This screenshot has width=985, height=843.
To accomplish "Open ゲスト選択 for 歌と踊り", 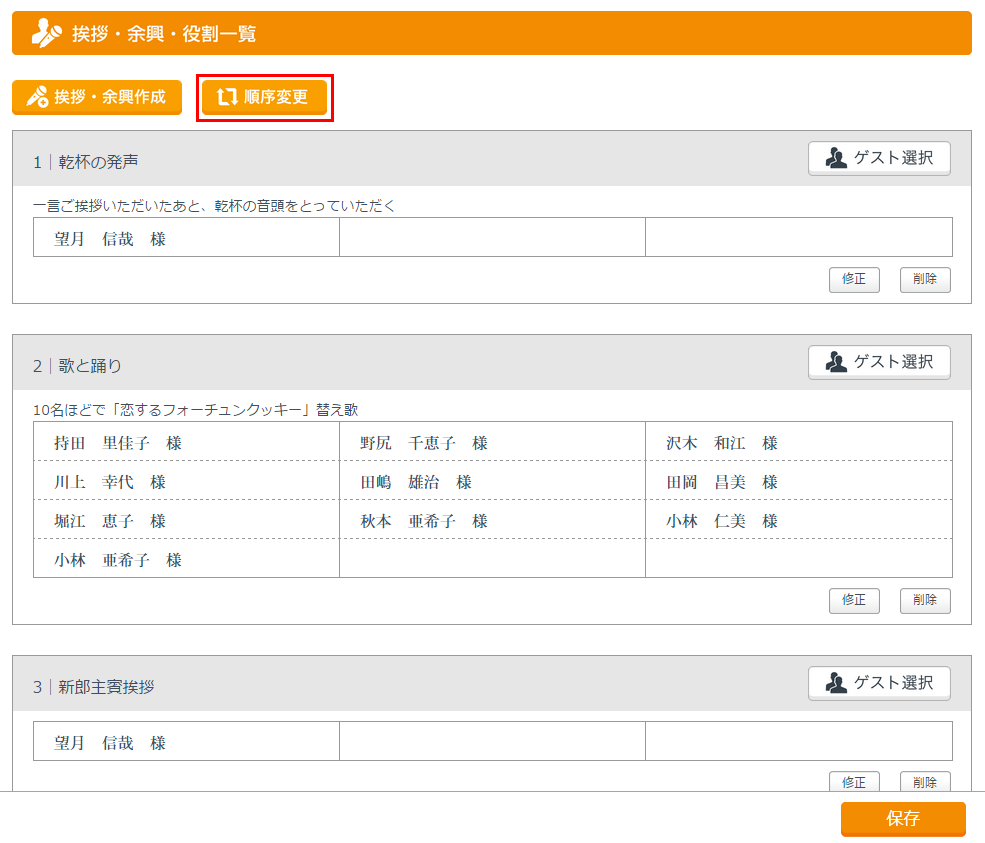I will (879, 362).
